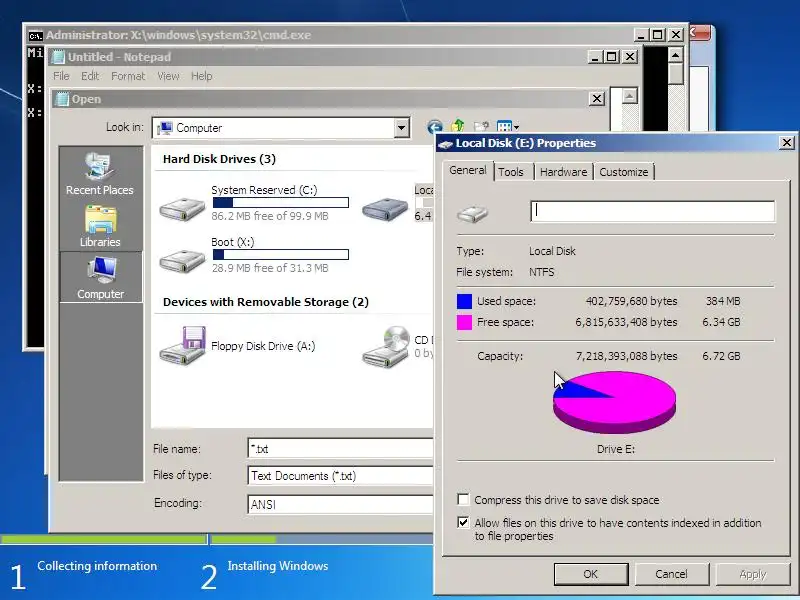Close the Local Disk (E:) Properties dialog

(x=787, y=143)
